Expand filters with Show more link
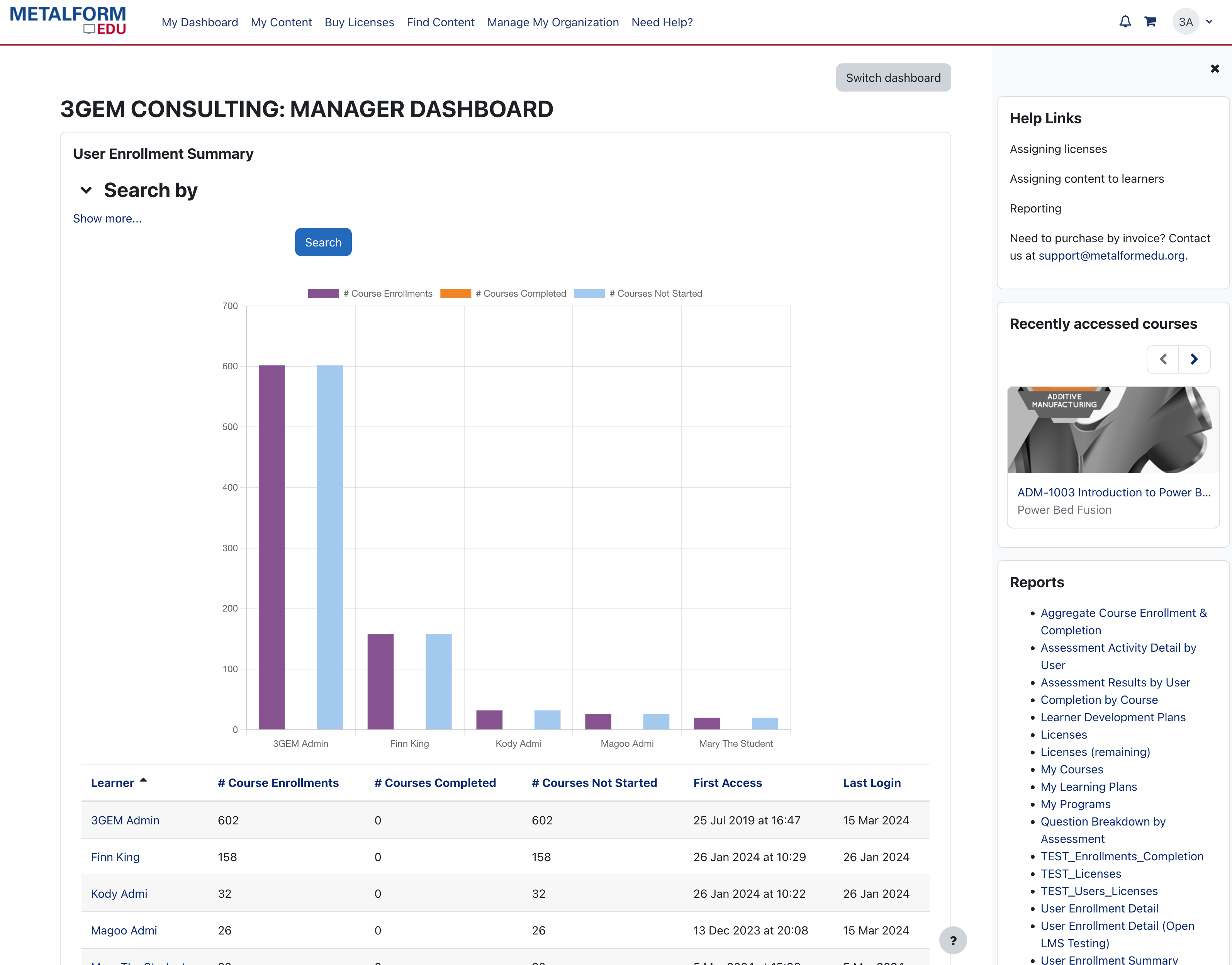The height and width of the screenshot is (965, 1232). pyautogui.click(x=107, y=219)
